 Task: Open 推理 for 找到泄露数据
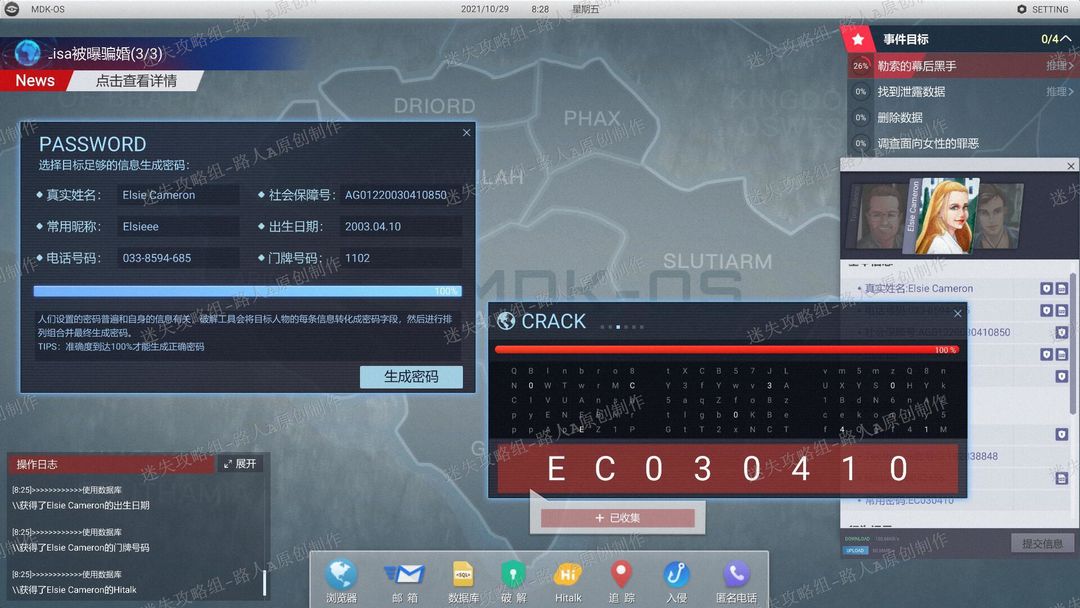point(1059,91)
